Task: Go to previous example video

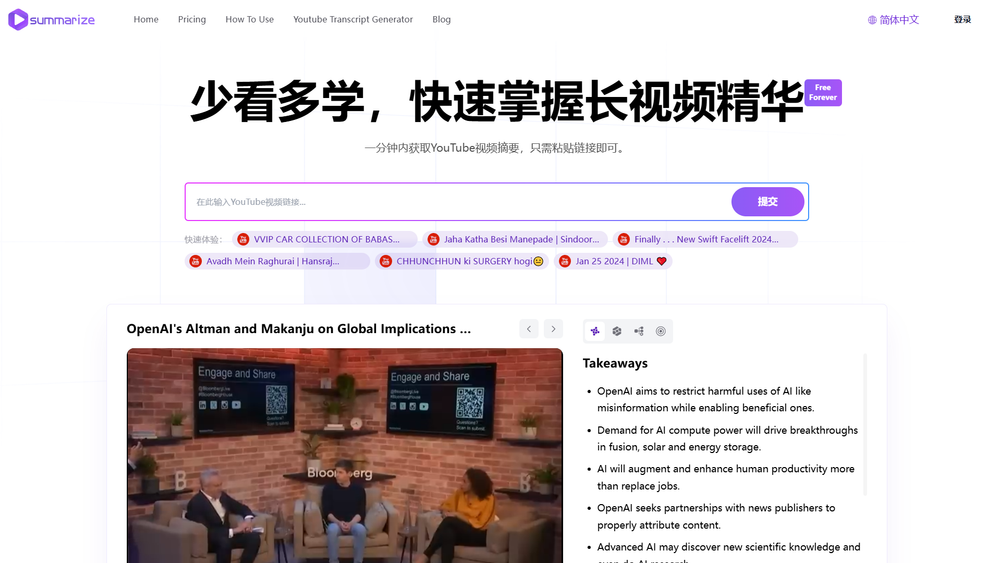Action: pyautogui.click(x=529, y=329)
